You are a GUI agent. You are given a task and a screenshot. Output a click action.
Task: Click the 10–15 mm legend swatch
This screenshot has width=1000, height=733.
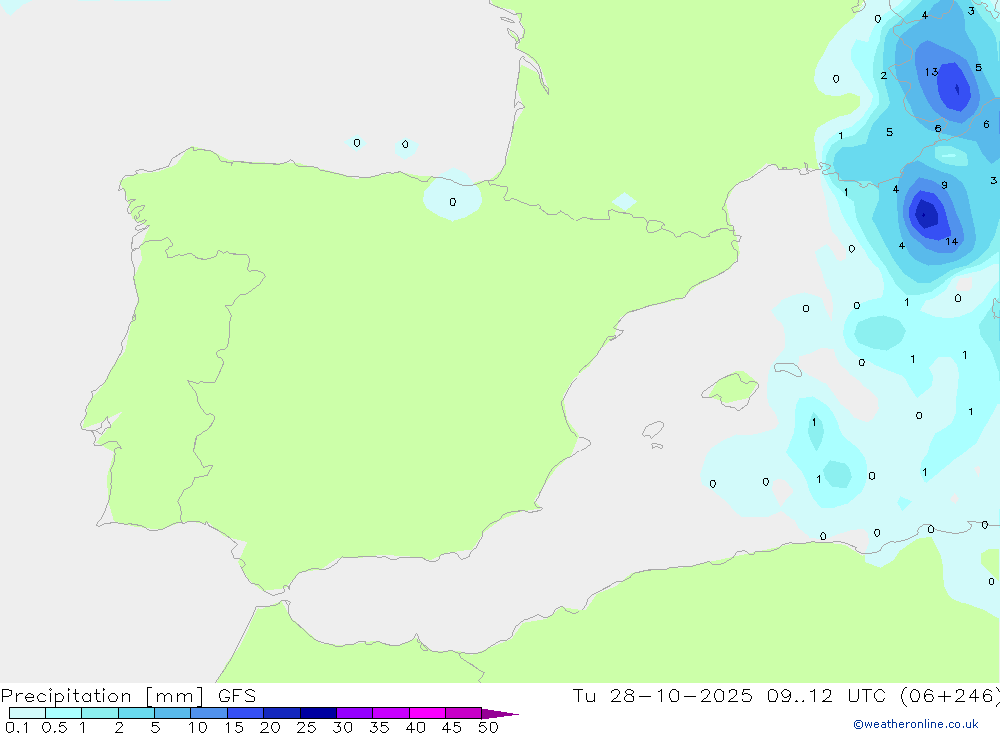tap(209, 713)
